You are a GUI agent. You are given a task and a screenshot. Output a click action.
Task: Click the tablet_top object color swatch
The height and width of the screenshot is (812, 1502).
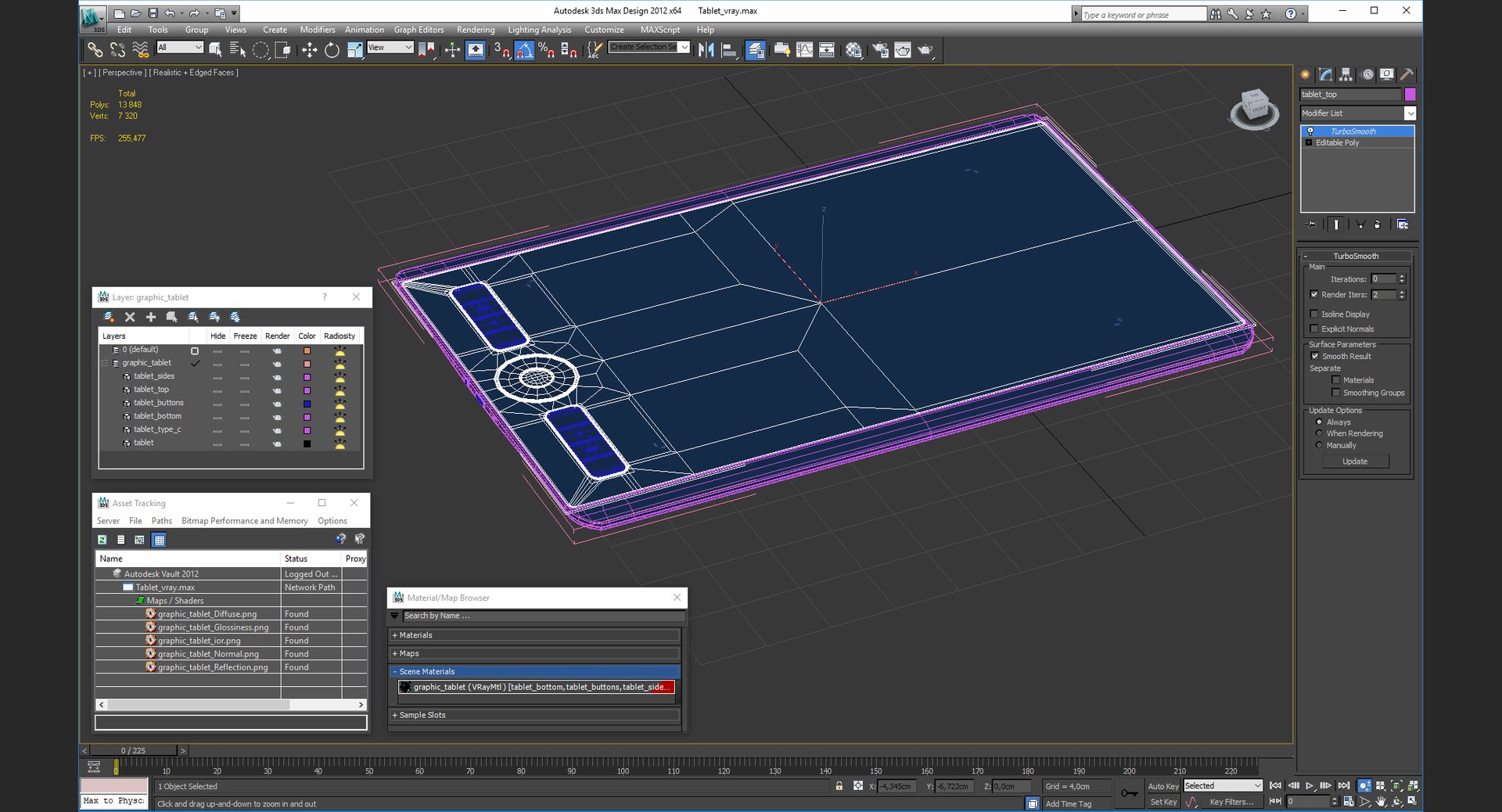click(x=1410, y=95)
